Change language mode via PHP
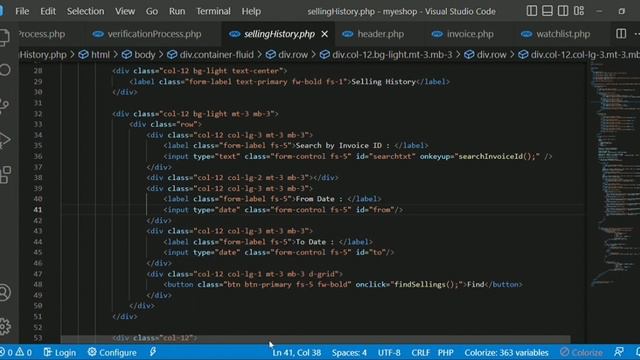Viewport: 640px width, 360px height. (446, 352)
